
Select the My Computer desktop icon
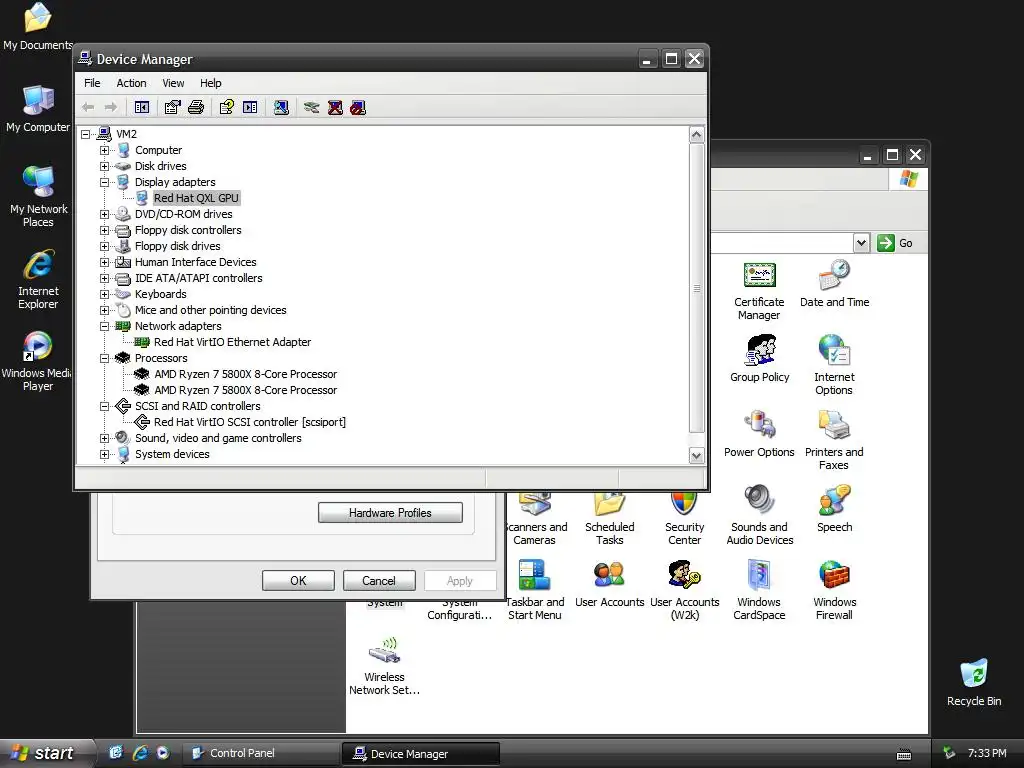[x=38, y=109]
